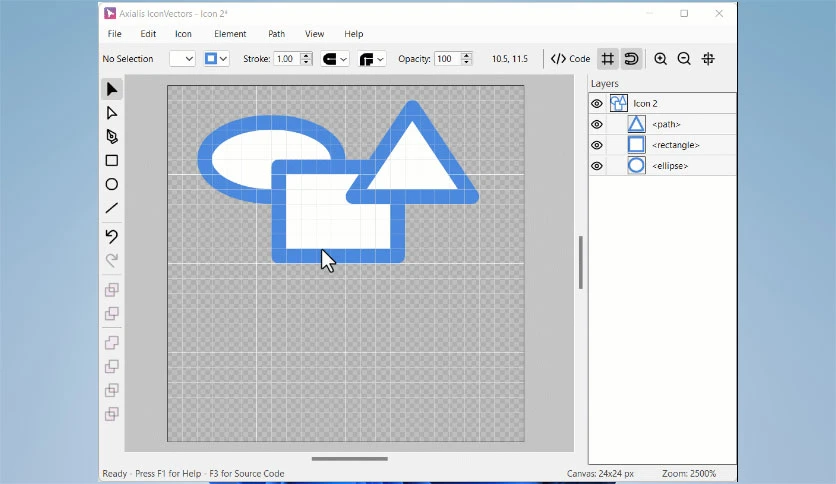836x484 pixels.
Task: Select the <path> layer row
Action: (663, 124)
